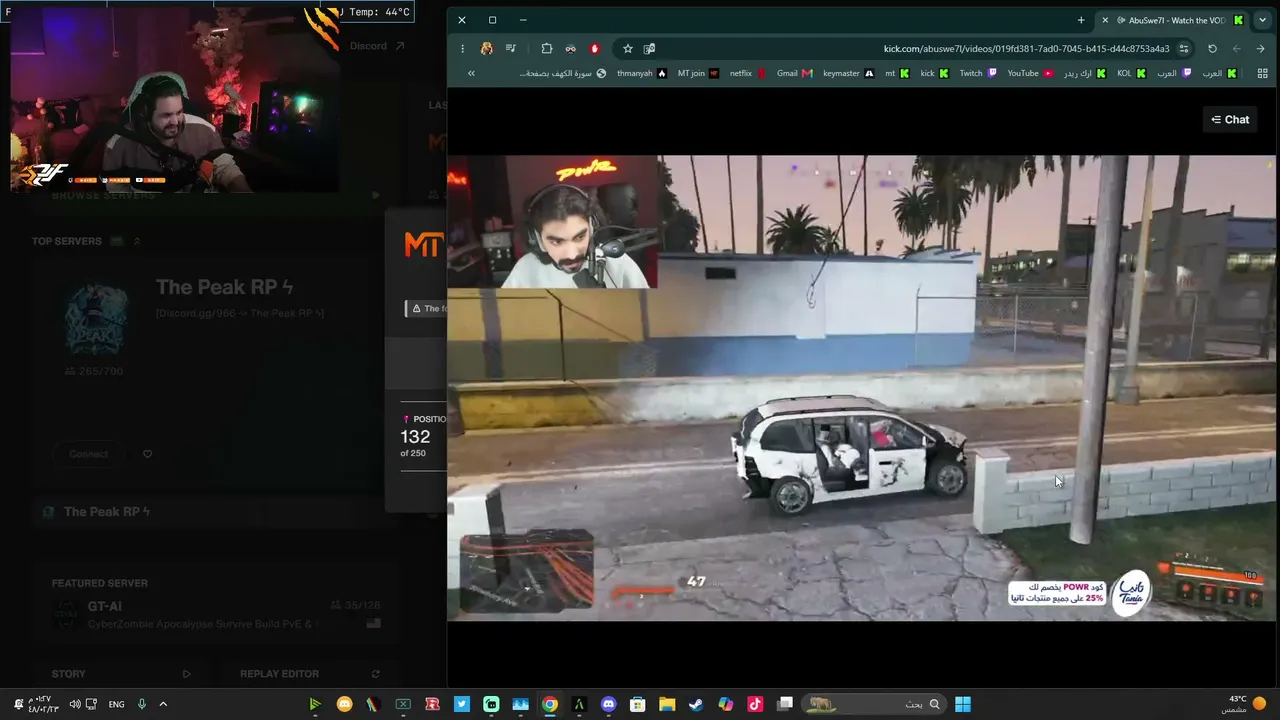This screenshot has width=1280, height=720.
Task: Toggle the microphone tray icon
Action: (x=142, y=704)
